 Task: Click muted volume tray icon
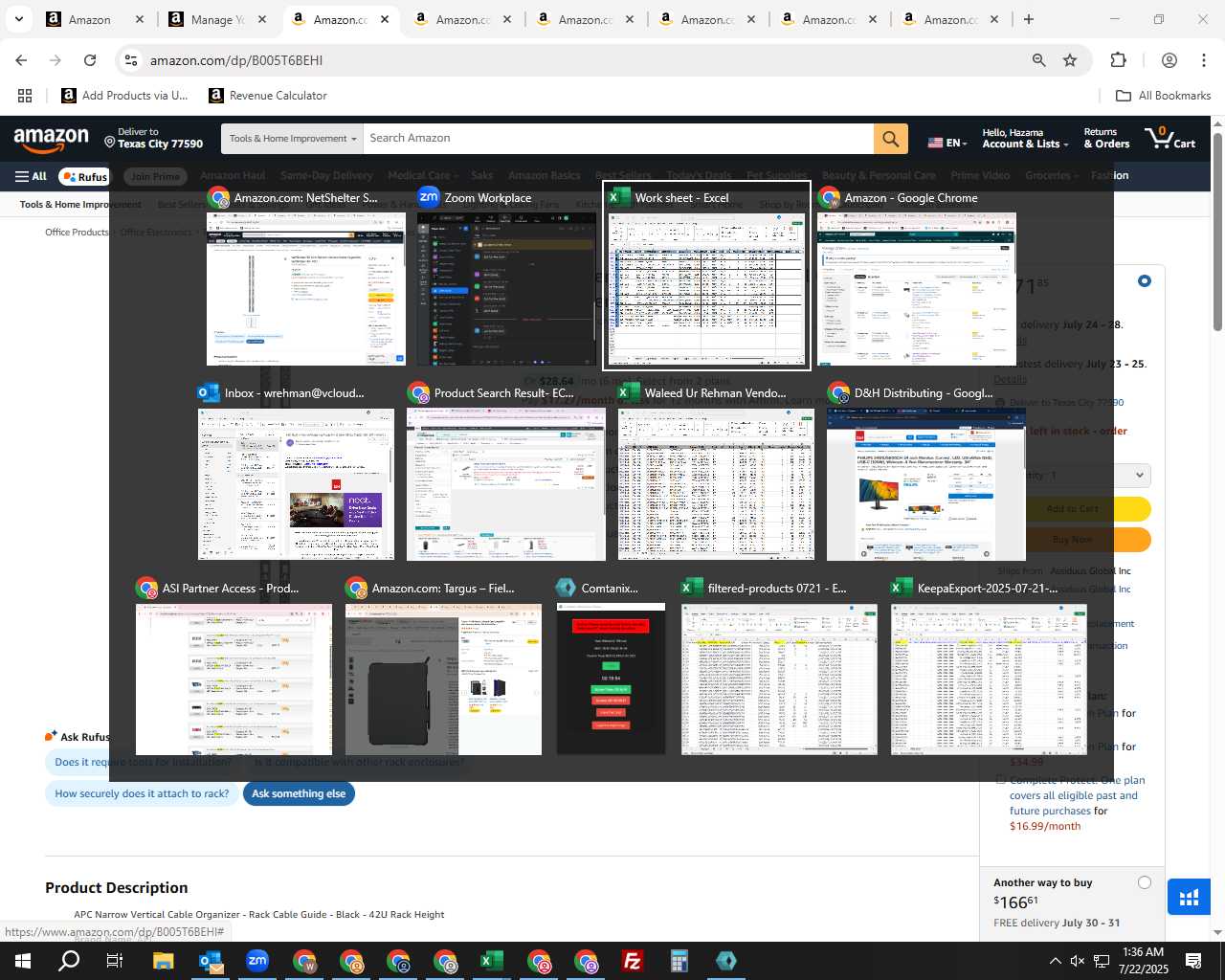pos(1078,961)
